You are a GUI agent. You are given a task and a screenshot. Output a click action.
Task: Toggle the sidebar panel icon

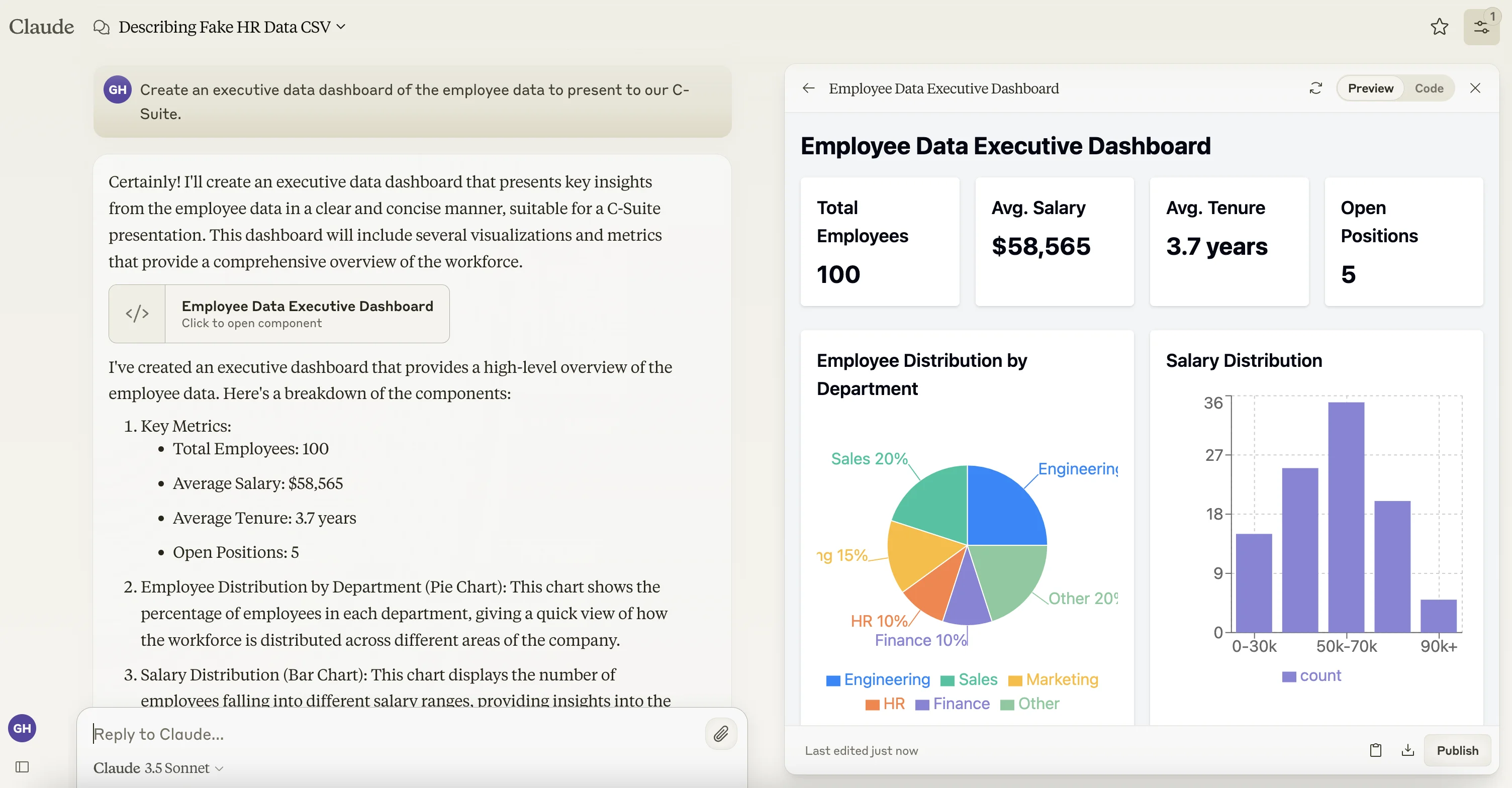[x=22, y=767]
